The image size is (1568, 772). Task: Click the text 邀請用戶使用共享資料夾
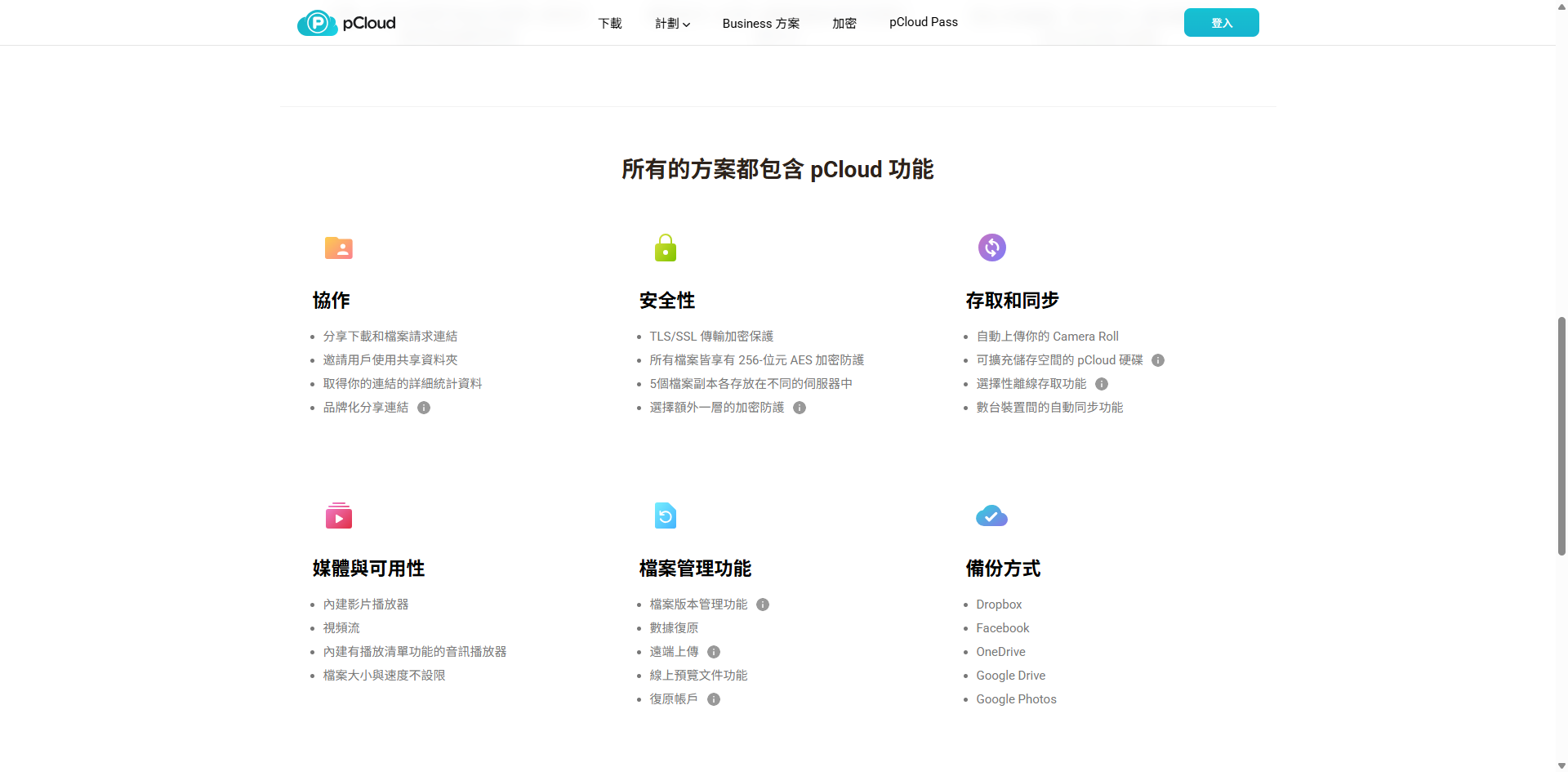coord(390,360)
